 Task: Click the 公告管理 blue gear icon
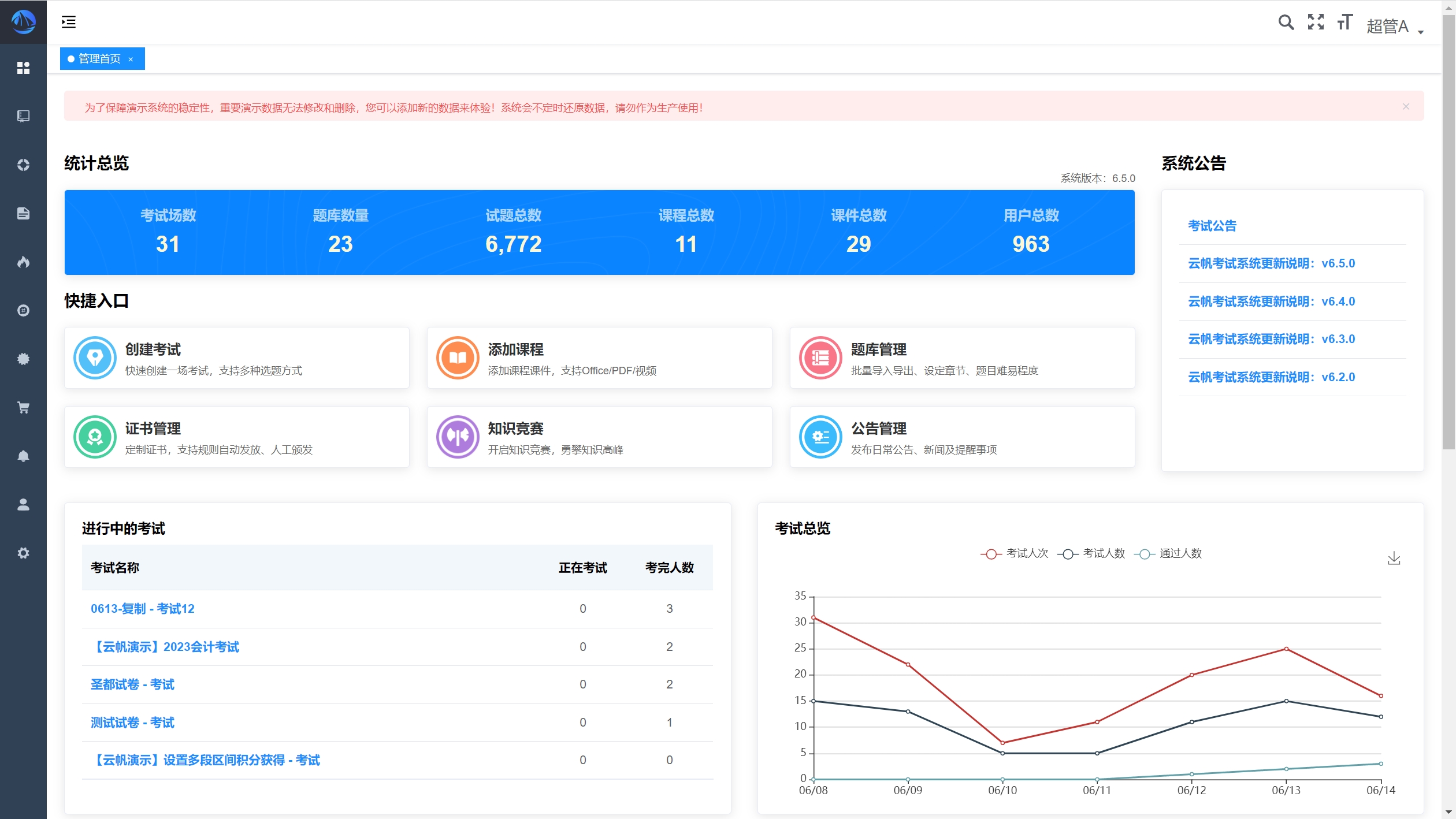point(820,437)
